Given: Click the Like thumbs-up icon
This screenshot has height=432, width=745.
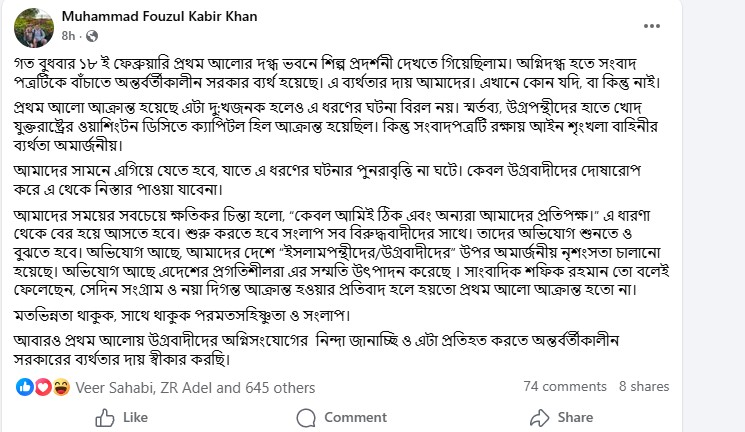Looking at the screenshot, I should [102, 417].
